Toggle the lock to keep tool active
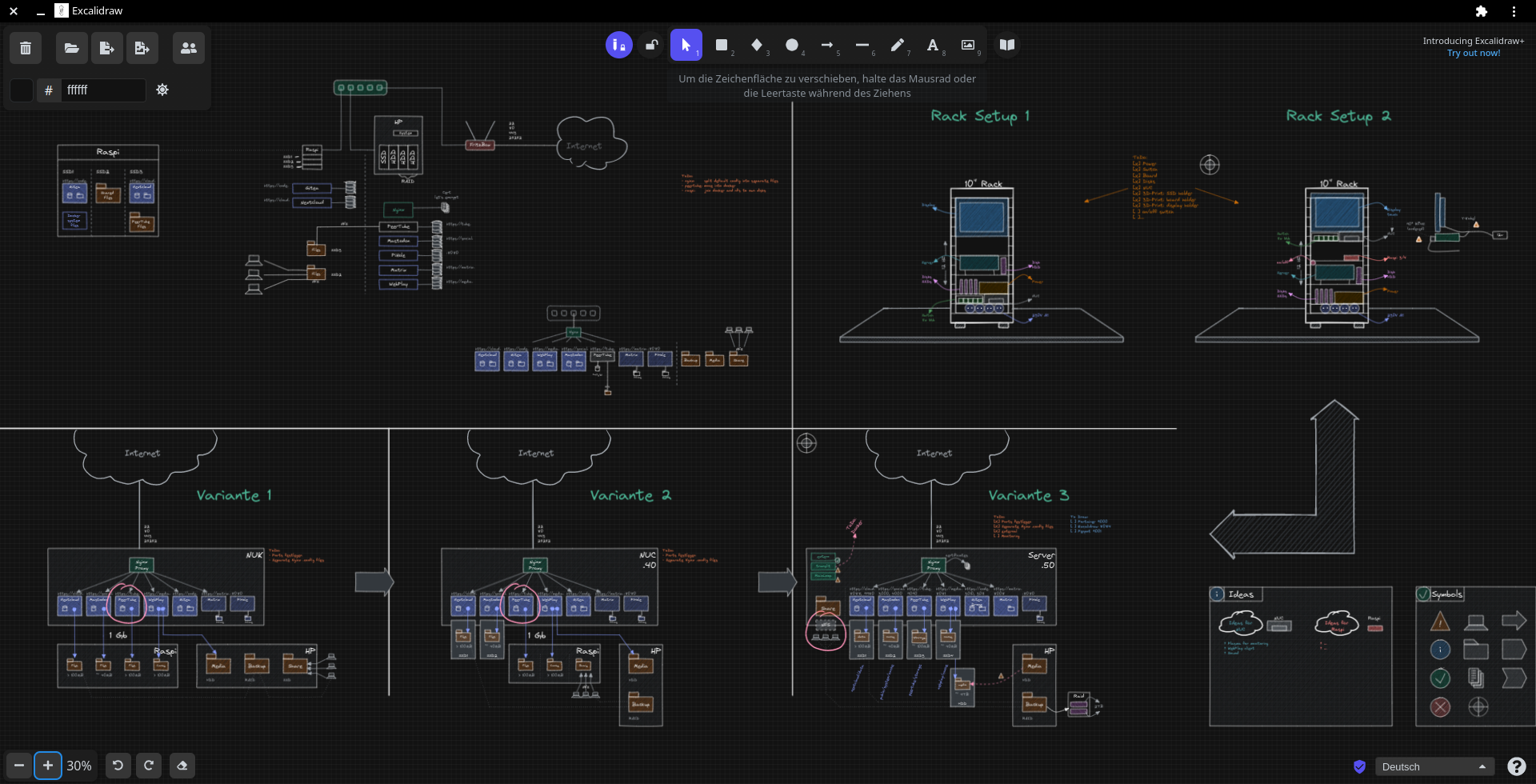 pyautogui.click(x=650, y=45)
